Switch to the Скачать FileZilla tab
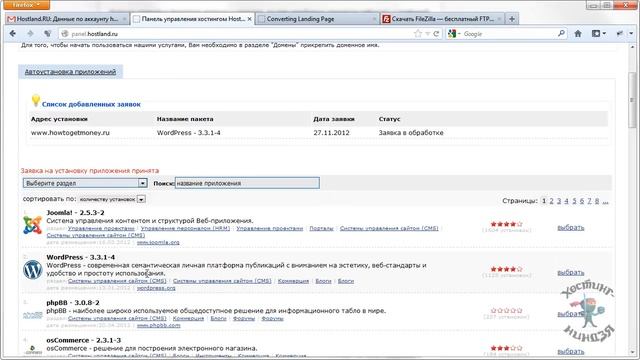This screenshot has width=640, height=360. click(442, 19)
